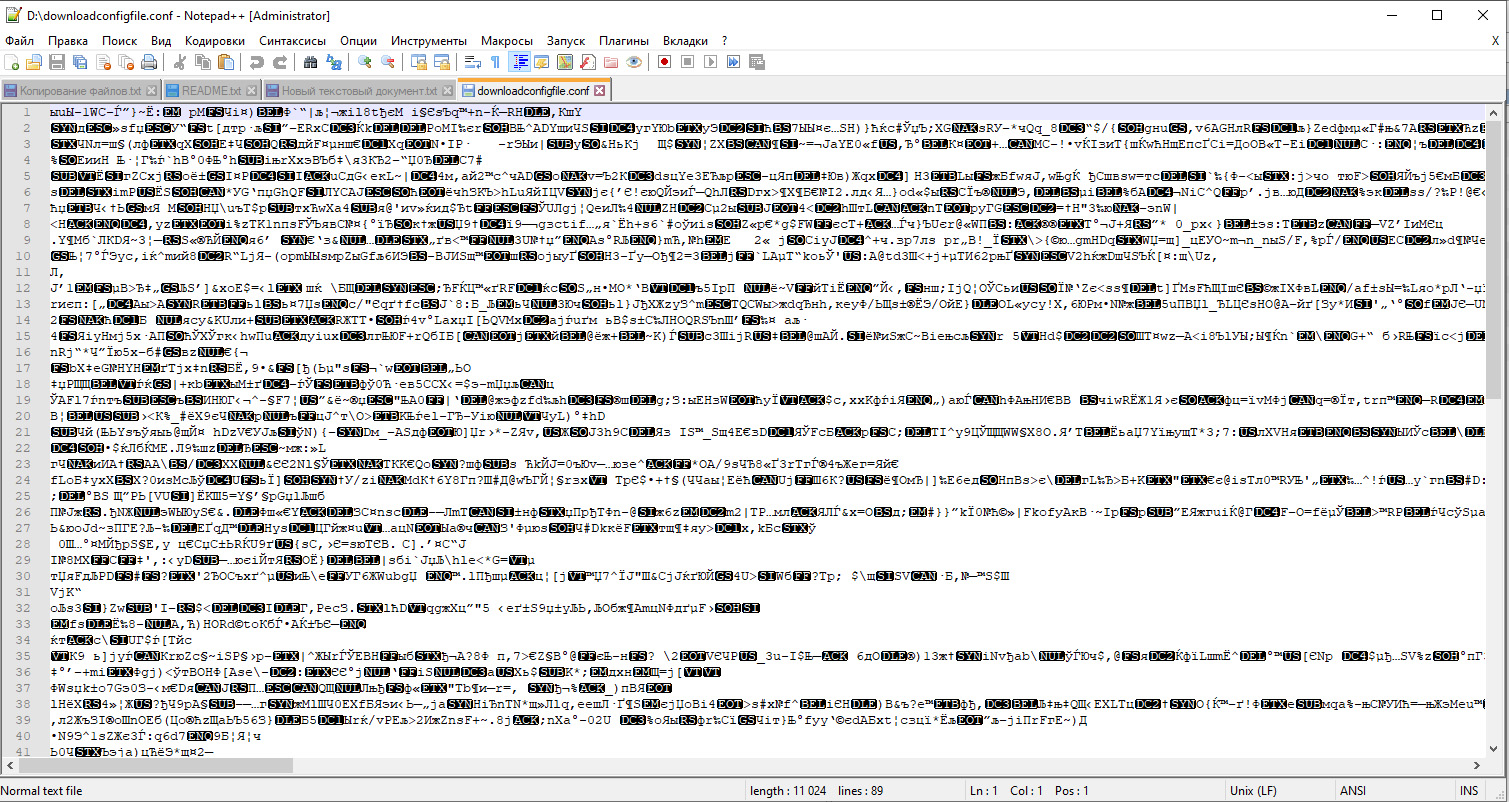Open the Запуск menu
1509x802 pixels.
566,41
